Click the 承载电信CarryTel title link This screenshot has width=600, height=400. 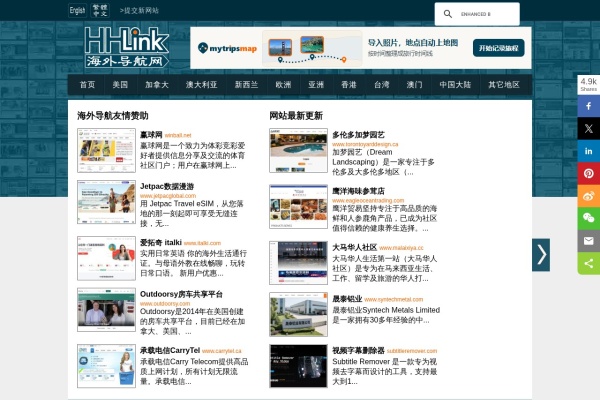170,351
